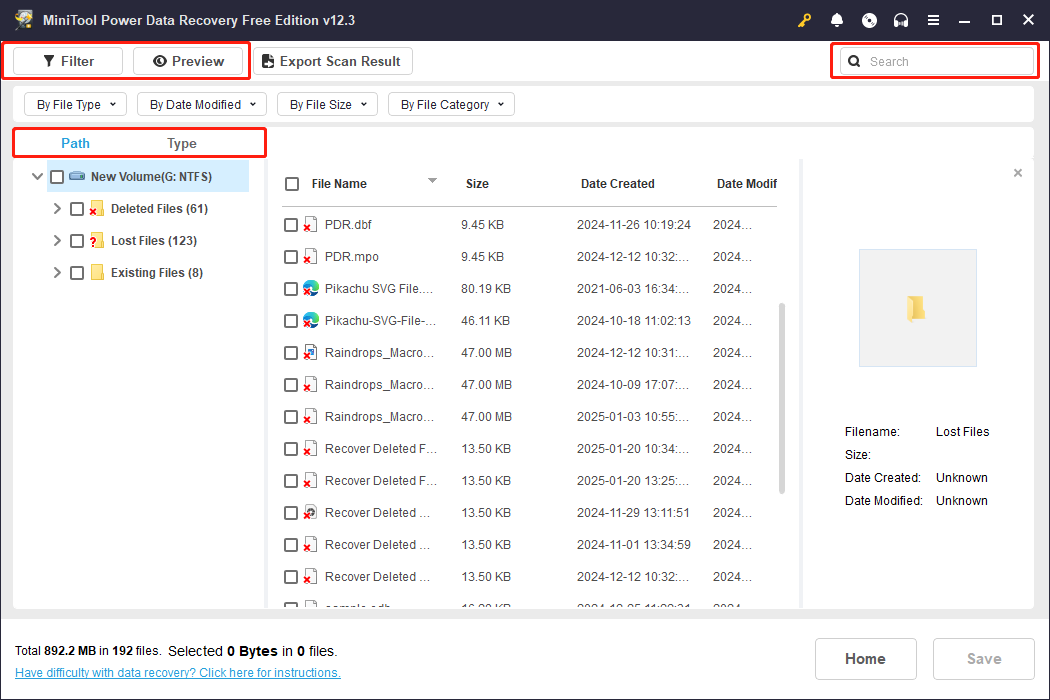1050x700 pixels.
Task: Click the key icon to register license
Action: pos(805,20)
